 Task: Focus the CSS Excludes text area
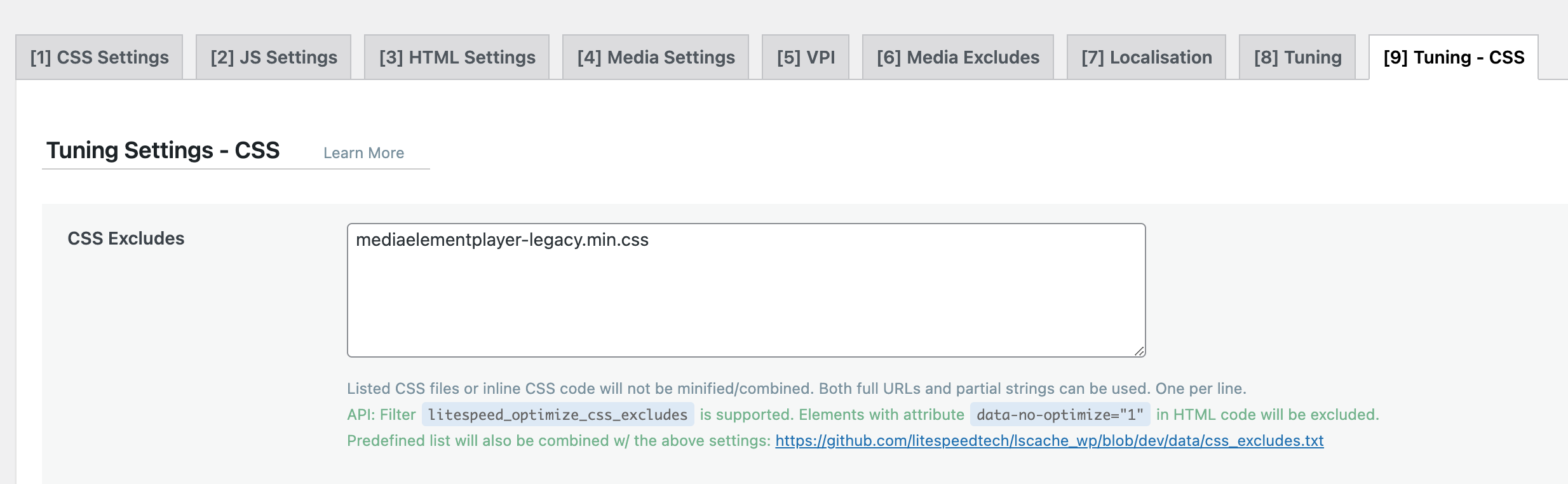pos(746,290)
